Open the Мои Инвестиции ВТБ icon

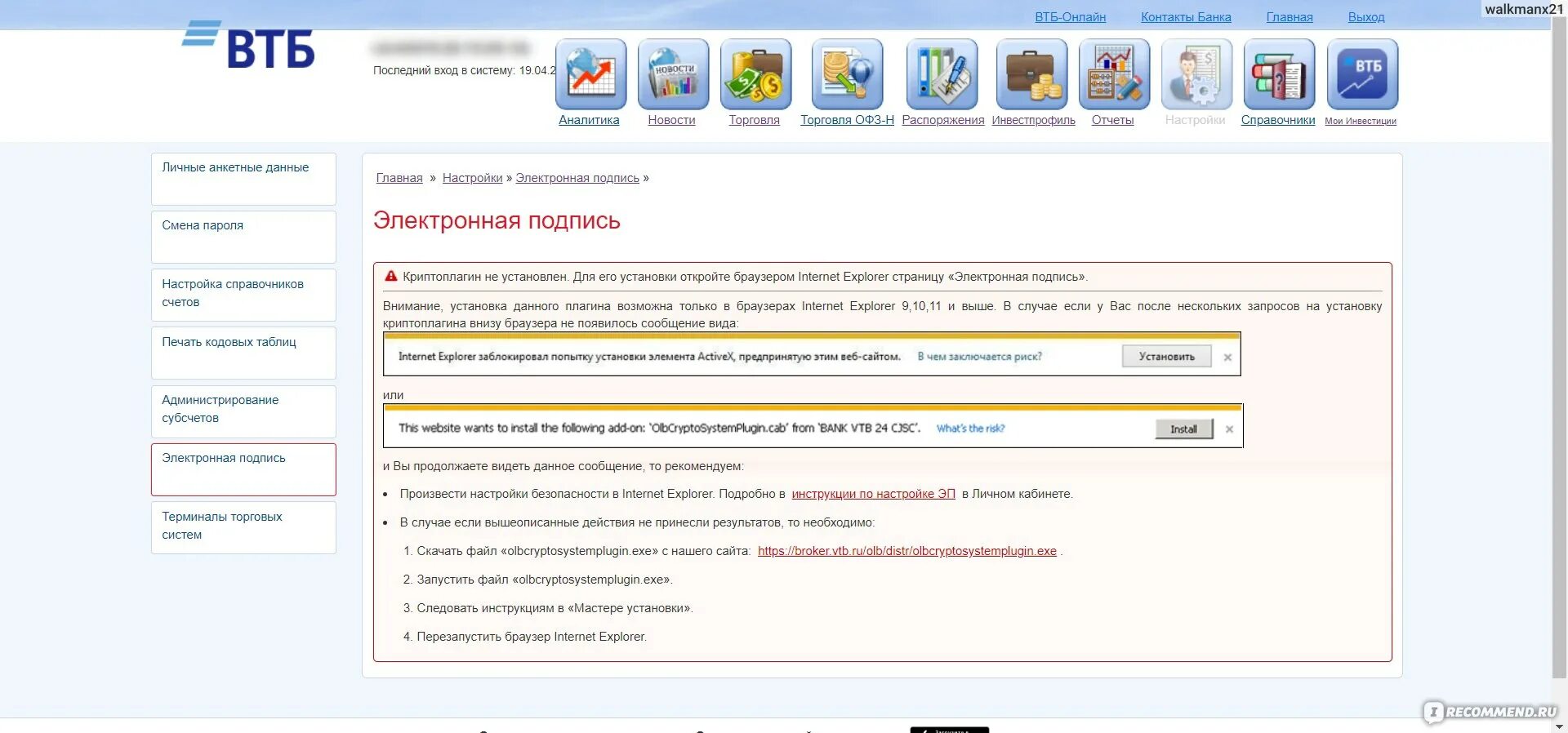(x=1362, y=74)
